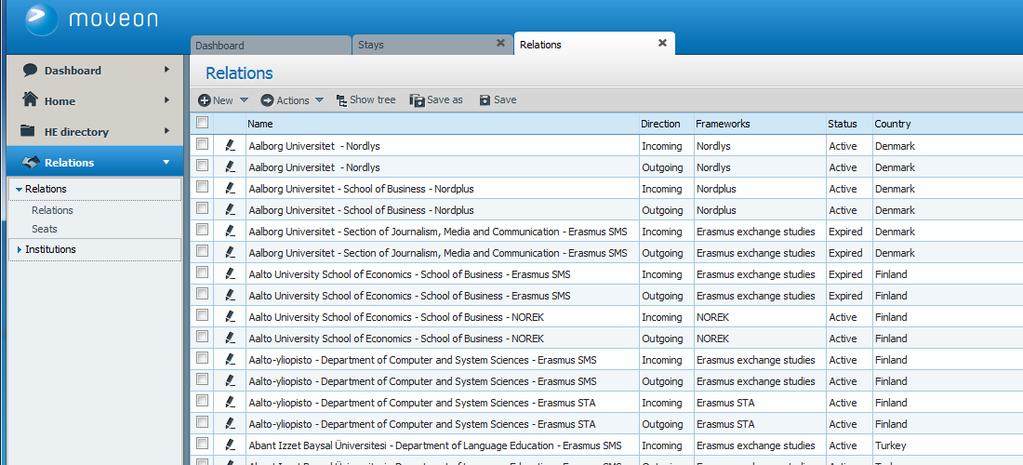
Task: Check Aalborg Journalism Erasmus SMS Incoming row
Action: click(202, 229)
